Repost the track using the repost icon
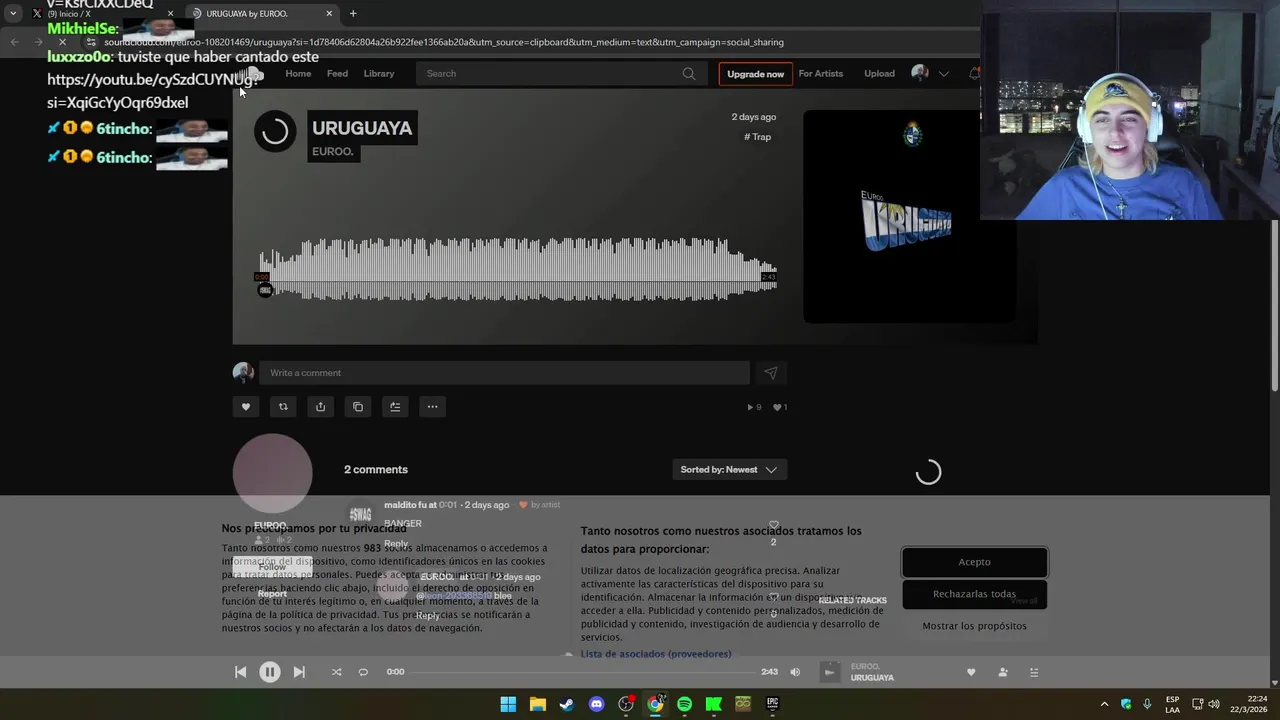The image size is (1280, 720). [x=283, y=407]
